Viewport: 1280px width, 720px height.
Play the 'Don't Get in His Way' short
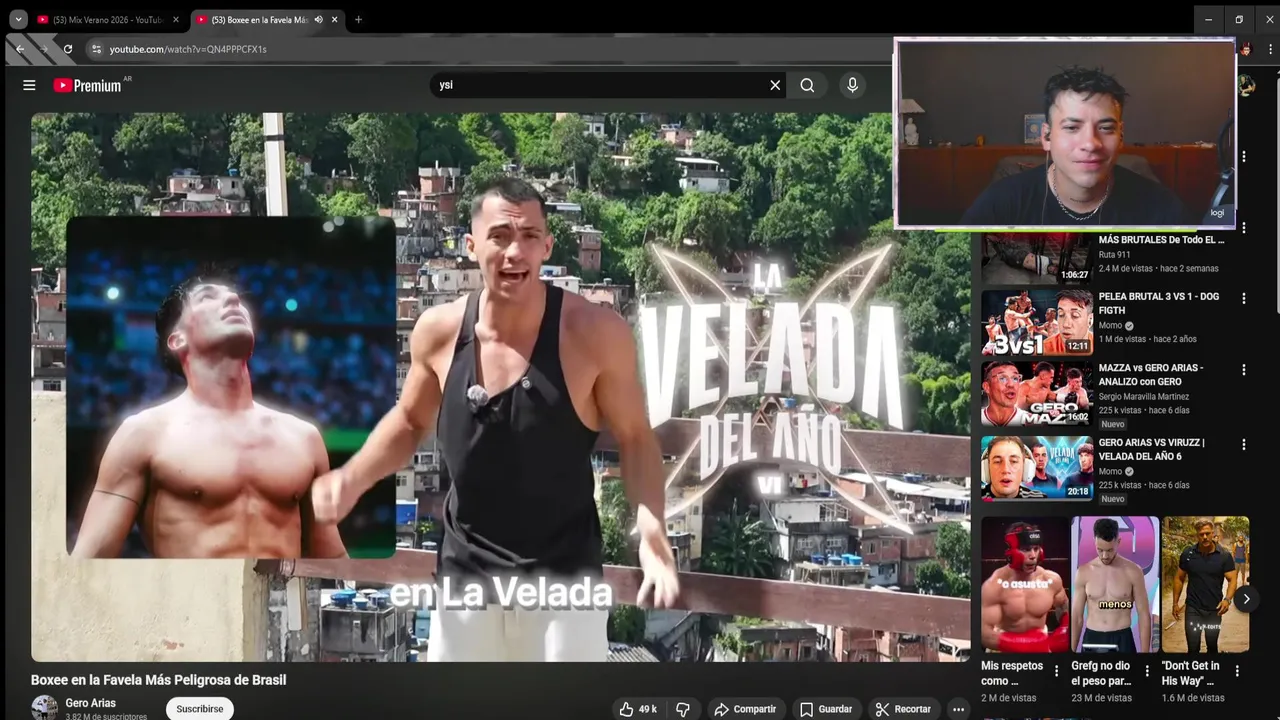coord(1205,584)
